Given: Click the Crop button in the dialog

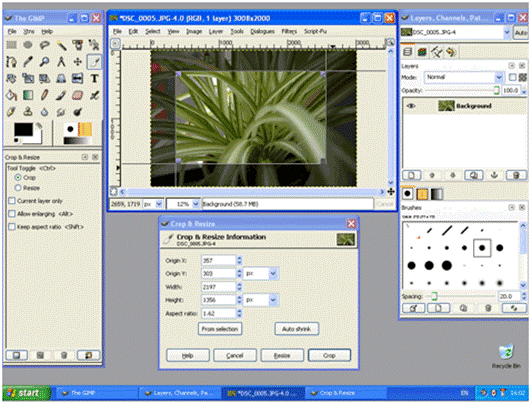Looking at the screenshot, I should coord(329,356).
